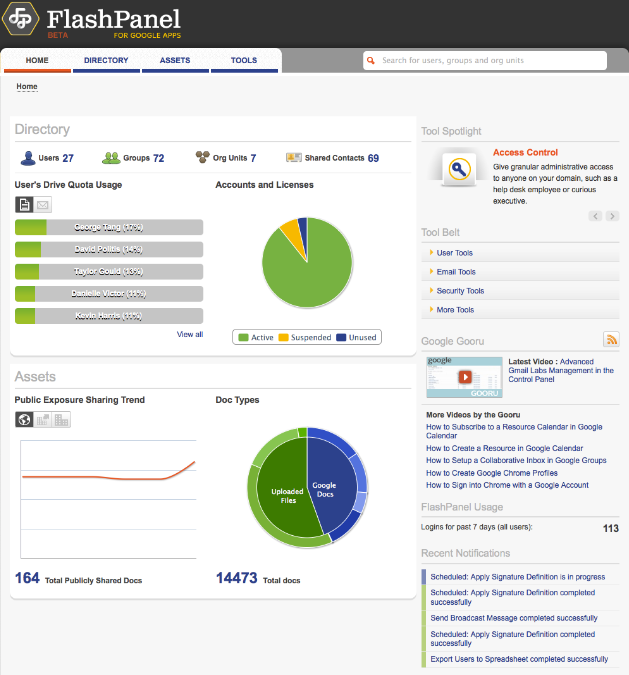Click the Active legend swatch
629x675 pixels.
click(243, 337)
